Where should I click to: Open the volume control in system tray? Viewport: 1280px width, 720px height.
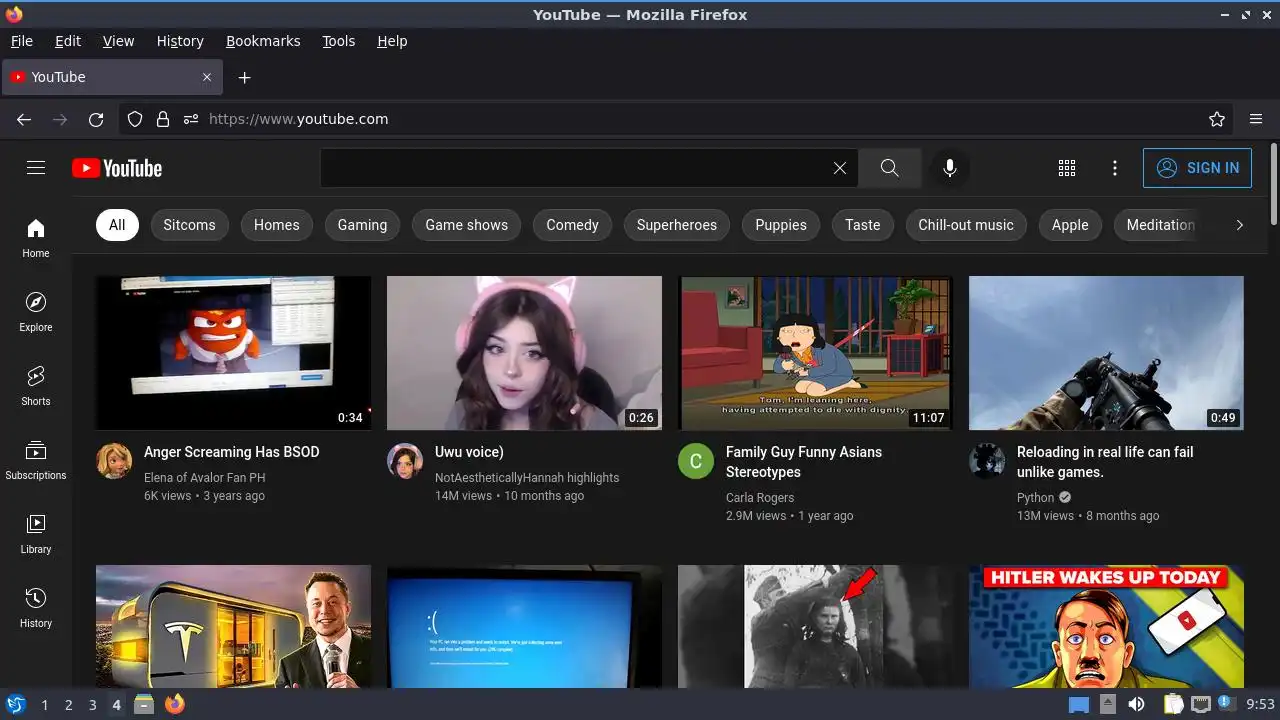(1136, 705)
